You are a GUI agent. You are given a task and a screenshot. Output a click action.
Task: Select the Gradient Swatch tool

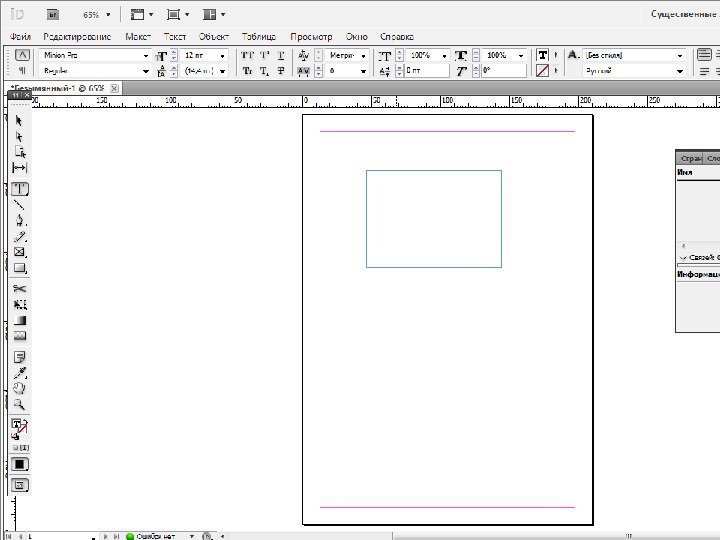[x=19, y=321]
